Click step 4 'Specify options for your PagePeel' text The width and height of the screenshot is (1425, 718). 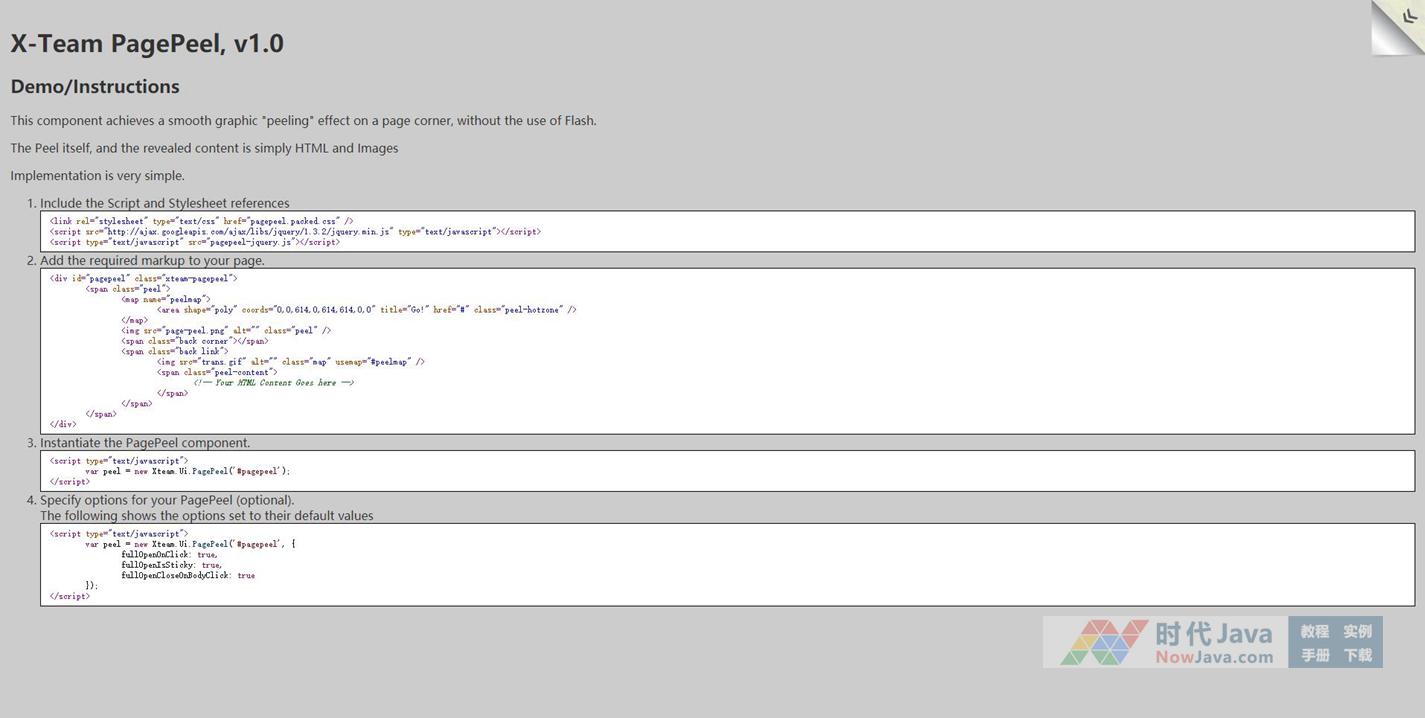tap(167, 500)
